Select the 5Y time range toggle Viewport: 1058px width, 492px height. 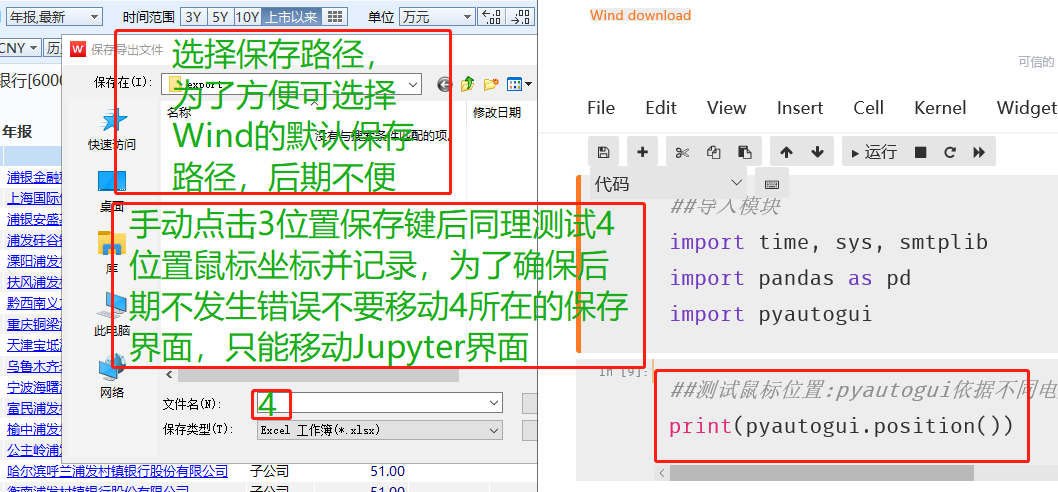220,17
